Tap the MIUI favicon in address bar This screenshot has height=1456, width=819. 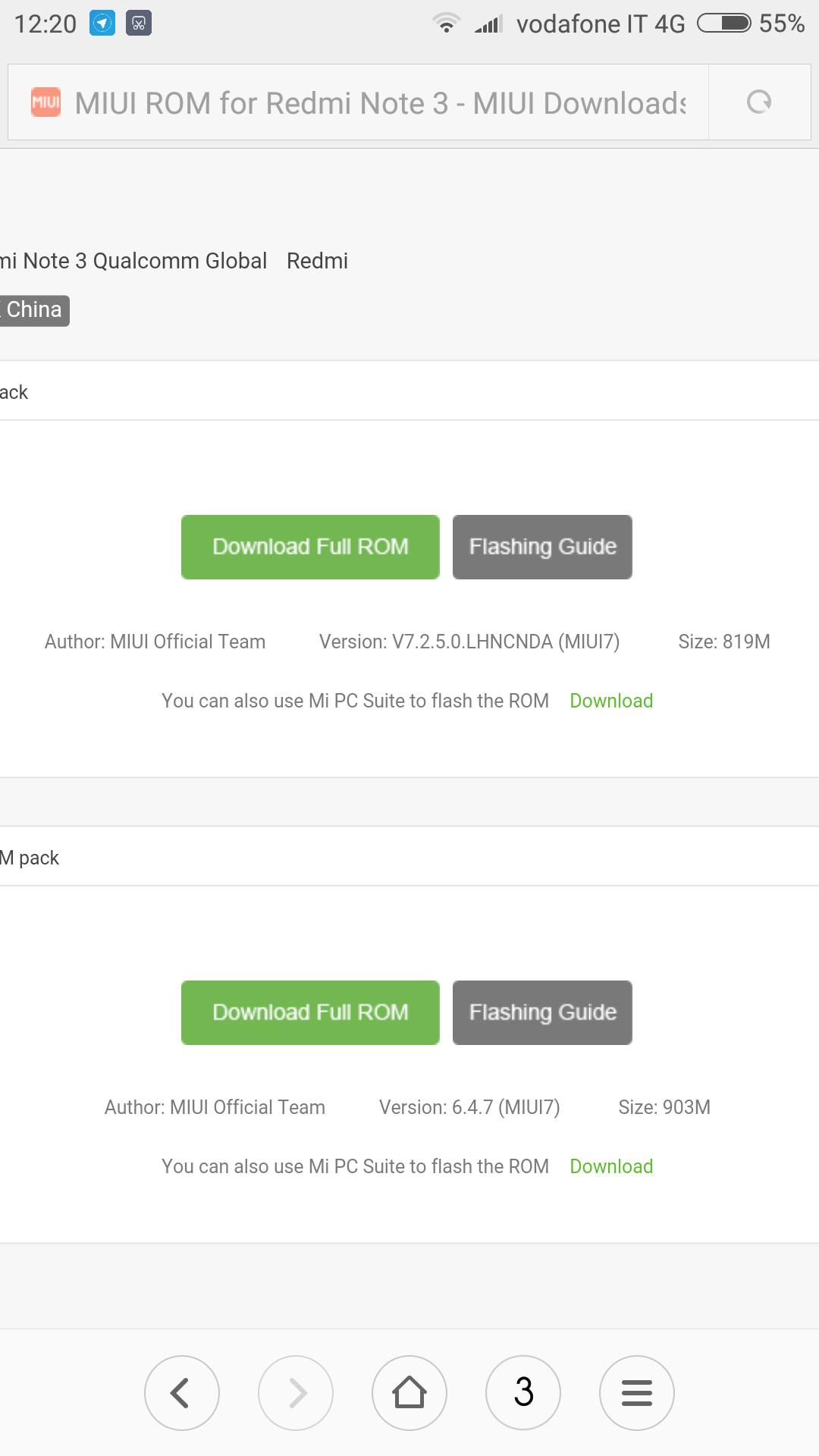click(45, 102)
